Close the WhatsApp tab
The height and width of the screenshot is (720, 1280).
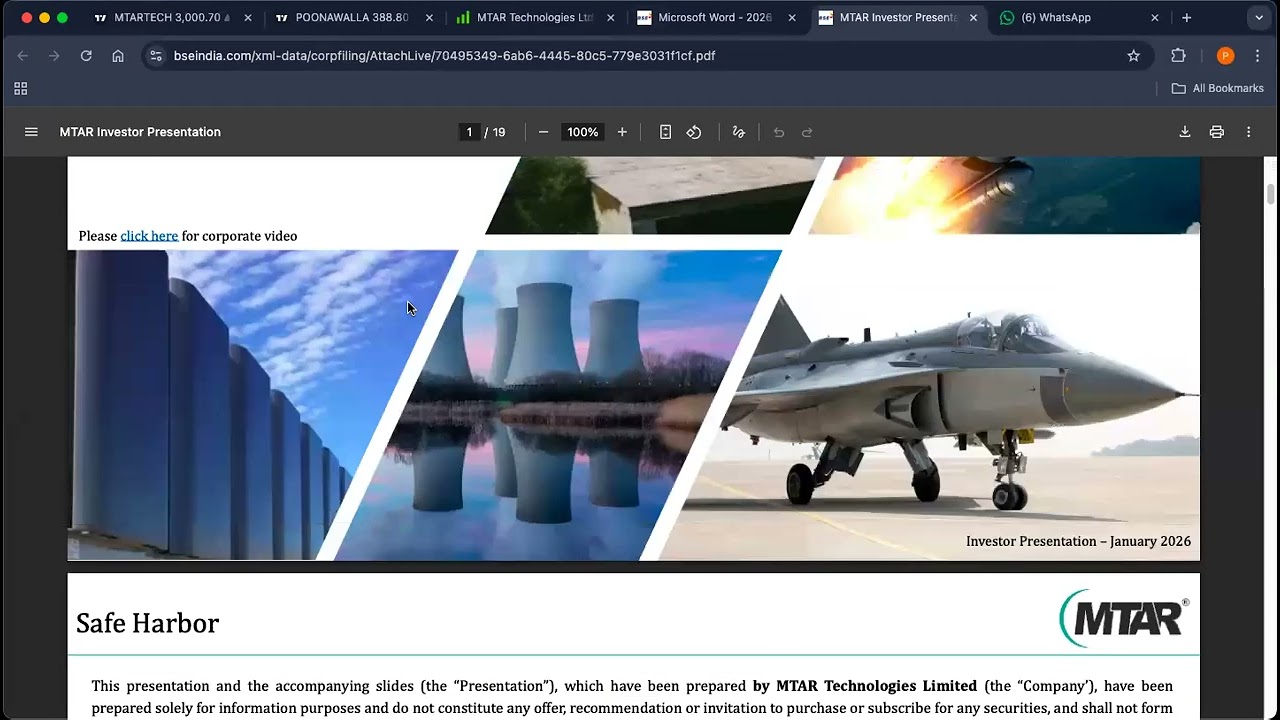pos(1154,18)
